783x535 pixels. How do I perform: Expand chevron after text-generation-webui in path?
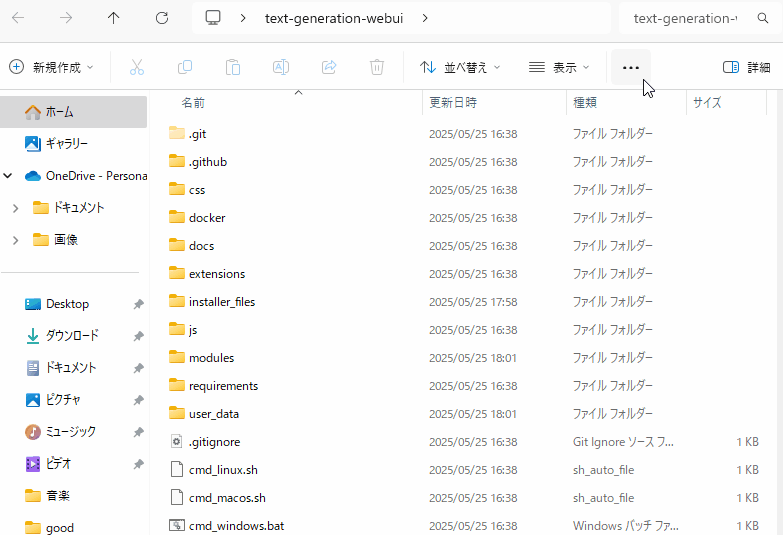(425, 18)
